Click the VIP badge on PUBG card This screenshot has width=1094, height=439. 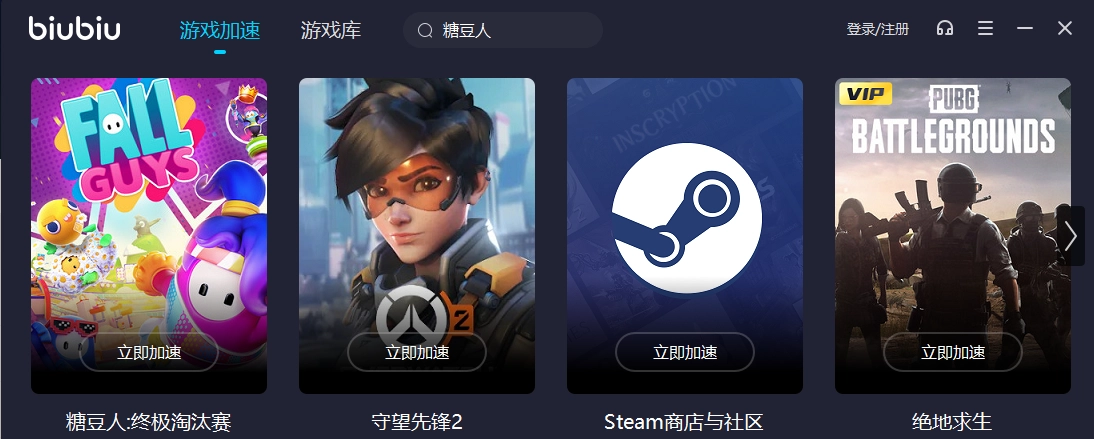pos(865,94)
